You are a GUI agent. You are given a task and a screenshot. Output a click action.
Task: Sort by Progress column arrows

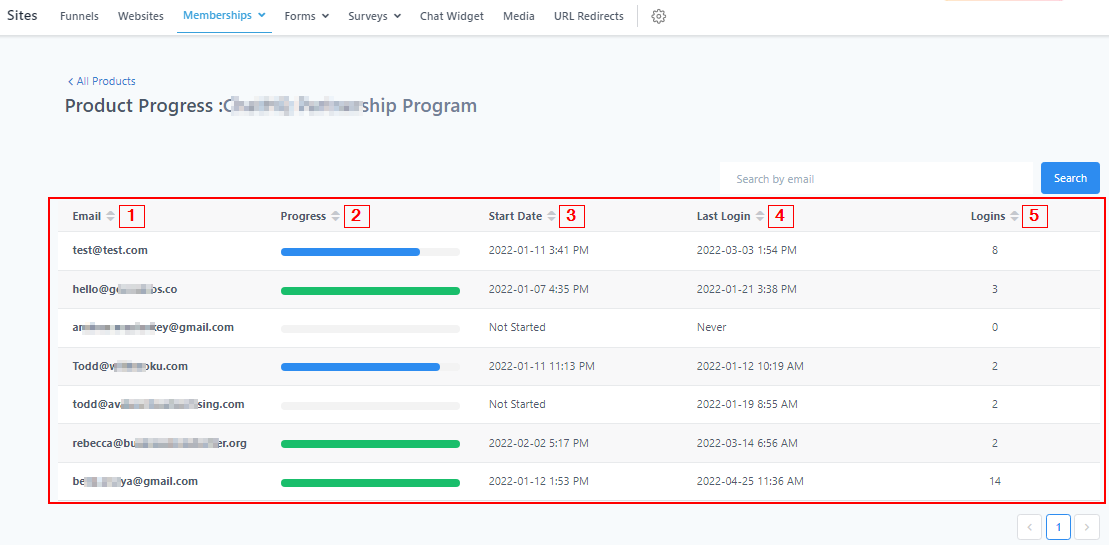point(335,216)
